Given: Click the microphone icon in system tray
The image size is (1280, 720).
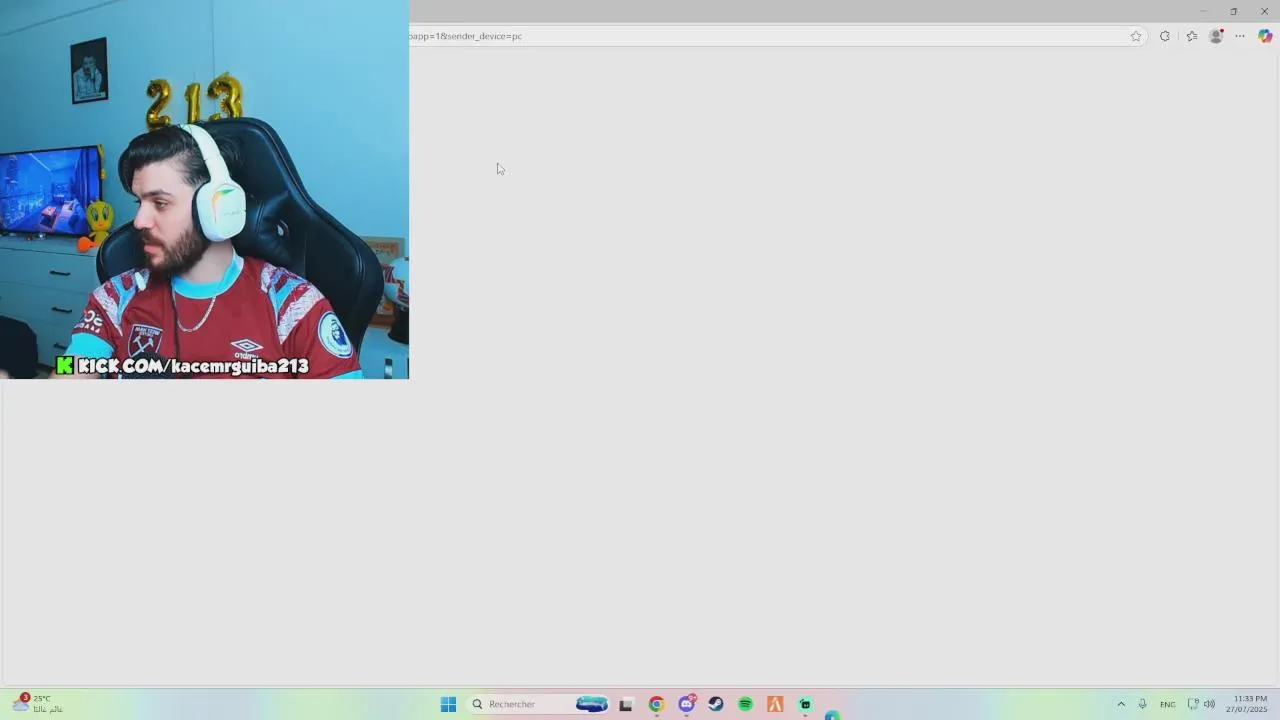Looking at the screenshot, I should (x=1143, y=704).
